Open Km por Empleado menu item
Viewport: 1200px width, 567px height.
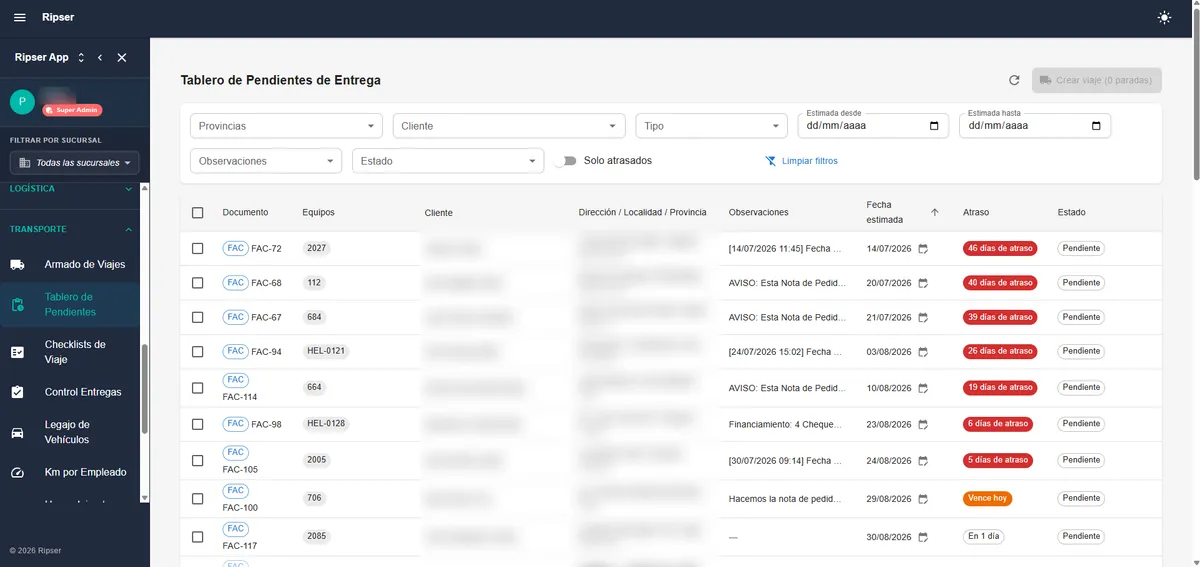pyautogui.click(x=70, y=472)
